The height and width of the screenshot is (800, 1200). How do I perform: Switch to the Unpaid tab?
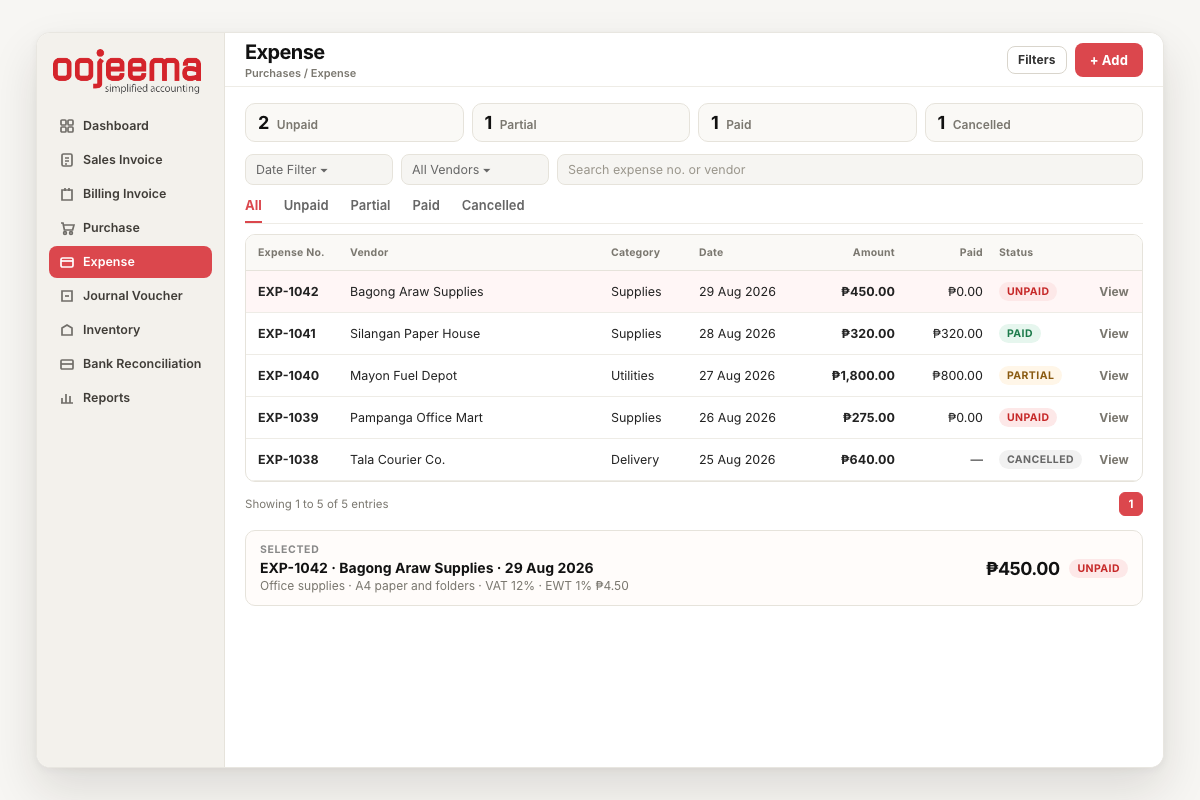coord(306,205)
